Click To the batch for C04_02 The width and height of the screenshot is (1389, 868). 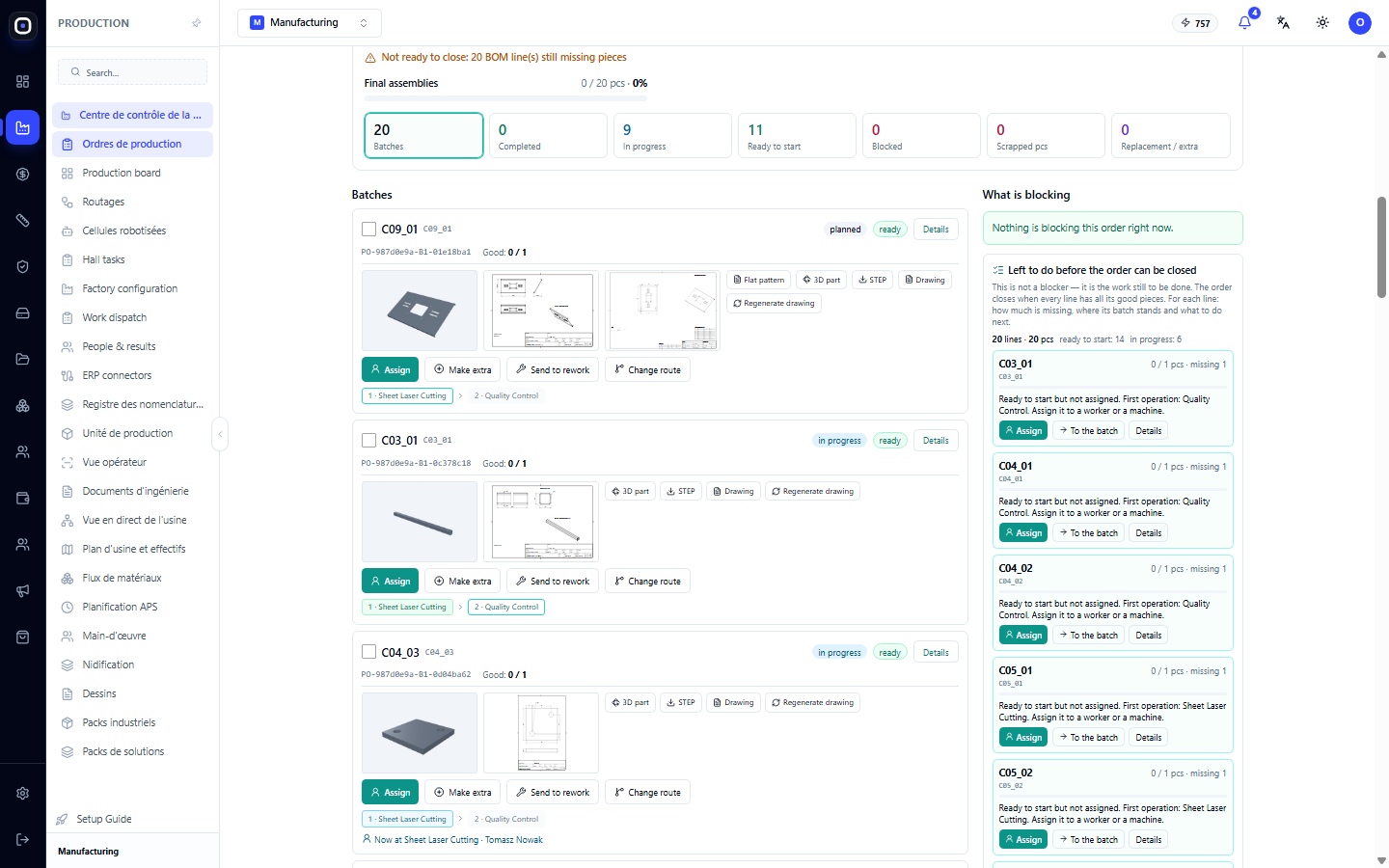pyautogui.click(x=1088, y=636)
